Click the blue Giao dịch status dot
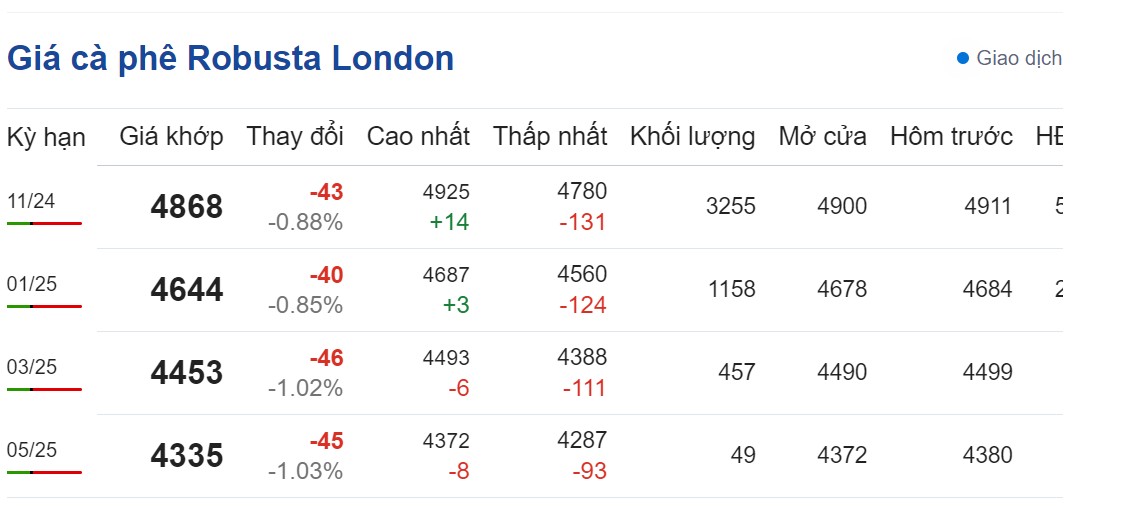1133x525 pixels. tap(963, 58)
